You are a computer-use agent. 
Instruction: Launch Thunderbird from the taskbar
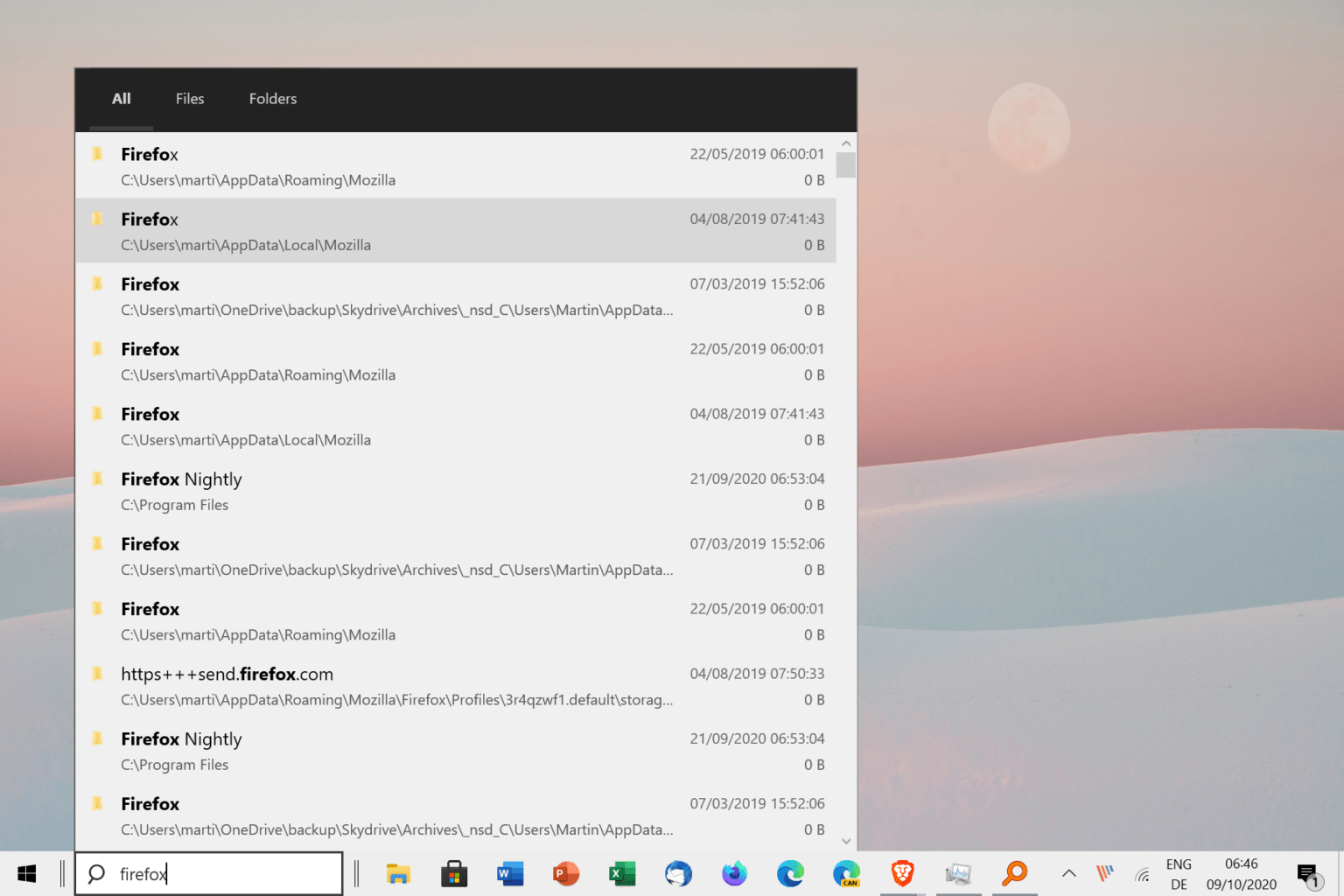[x=678, y=873]
